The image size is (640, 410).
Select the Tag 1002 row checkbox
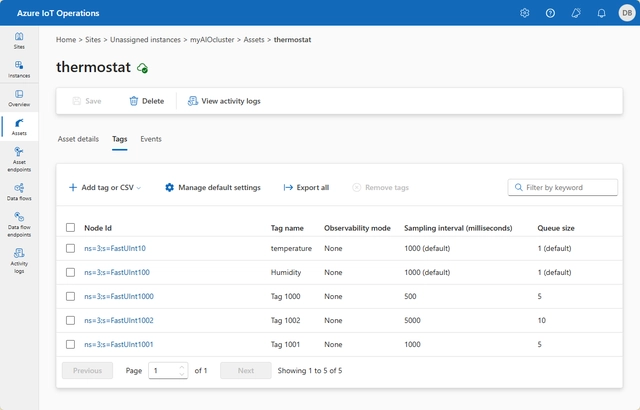71,320
